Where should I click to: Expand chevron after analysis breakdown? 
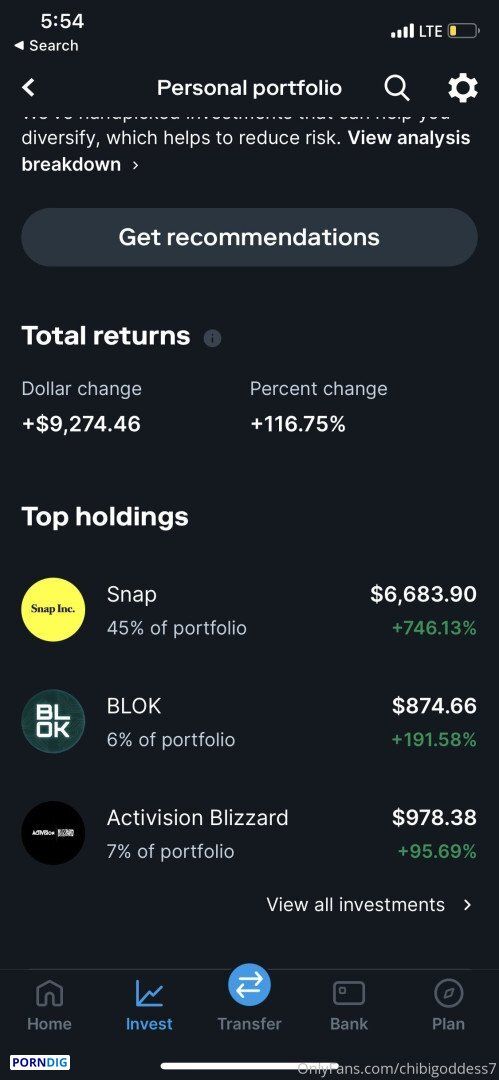(x=135, y=165)
